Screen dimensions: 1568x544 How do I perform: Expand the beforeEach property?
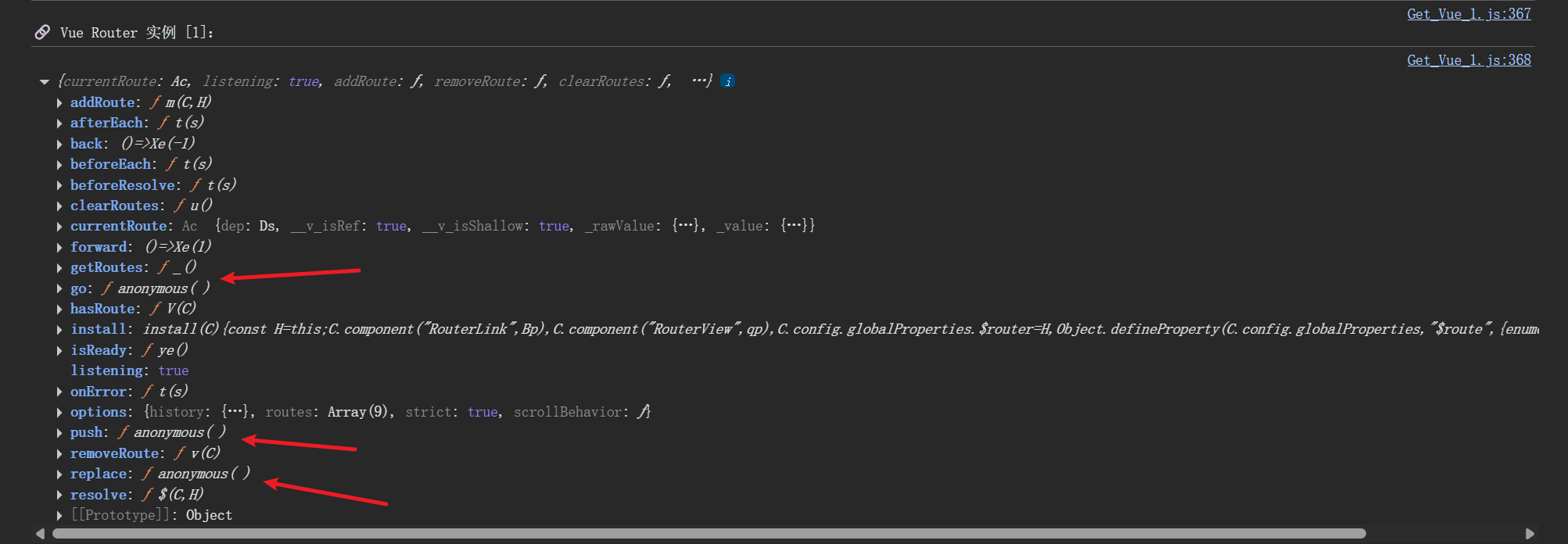59,164
